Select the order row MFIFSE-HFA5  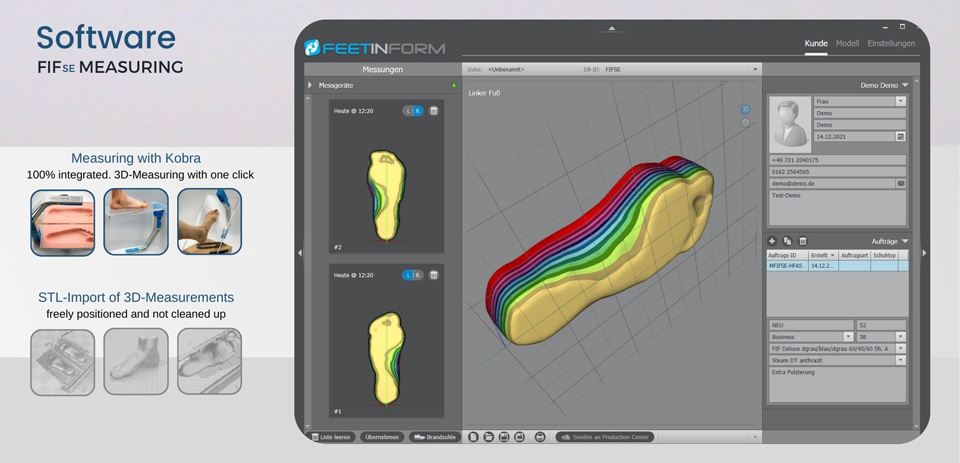point(838,266)
